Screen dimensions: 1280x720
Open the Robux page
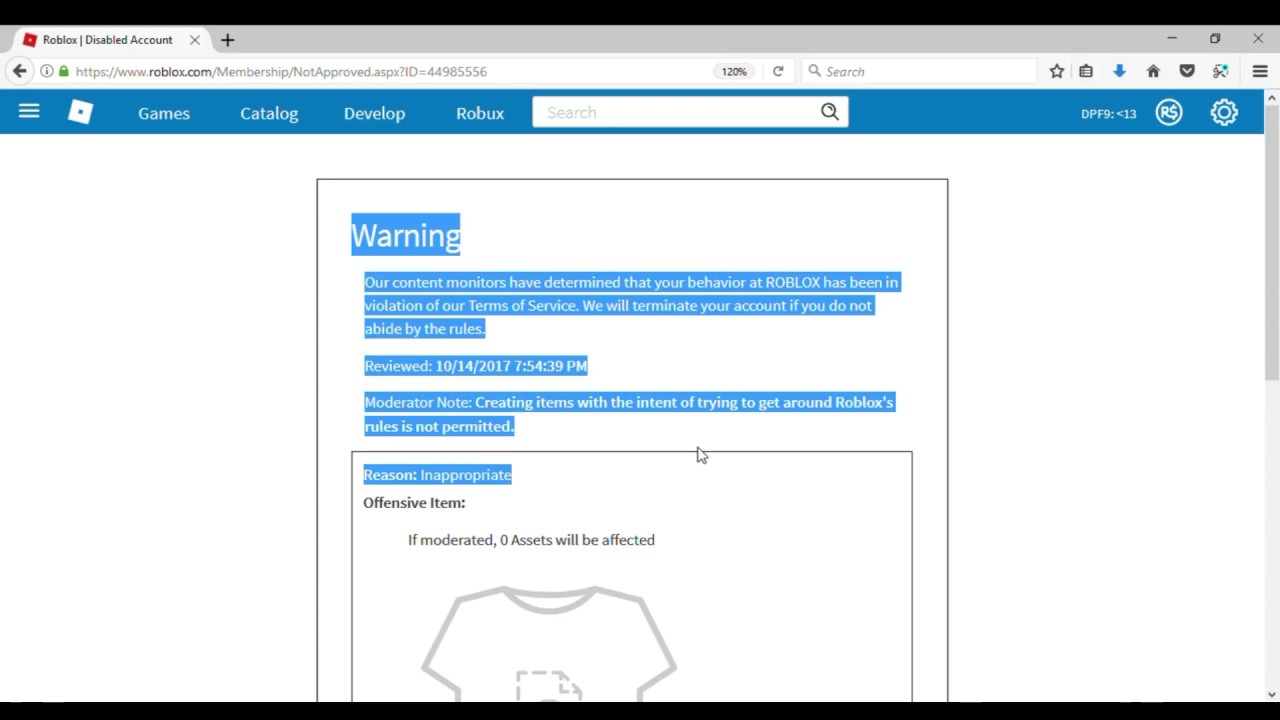coord(480,113)
